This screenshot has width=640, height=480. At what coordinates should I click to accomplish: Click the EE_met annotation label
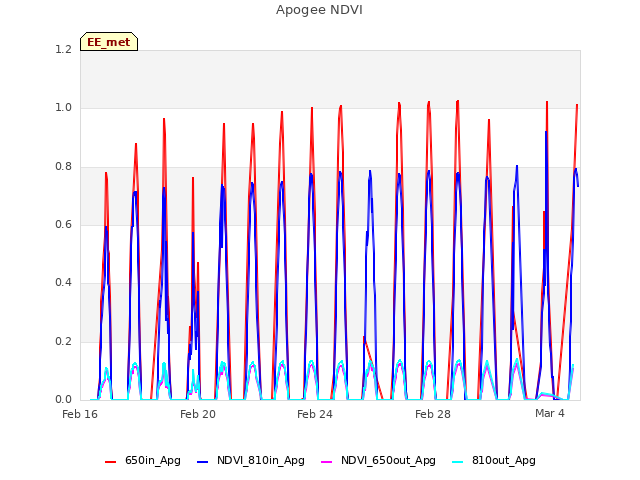(x=109, y=42)
